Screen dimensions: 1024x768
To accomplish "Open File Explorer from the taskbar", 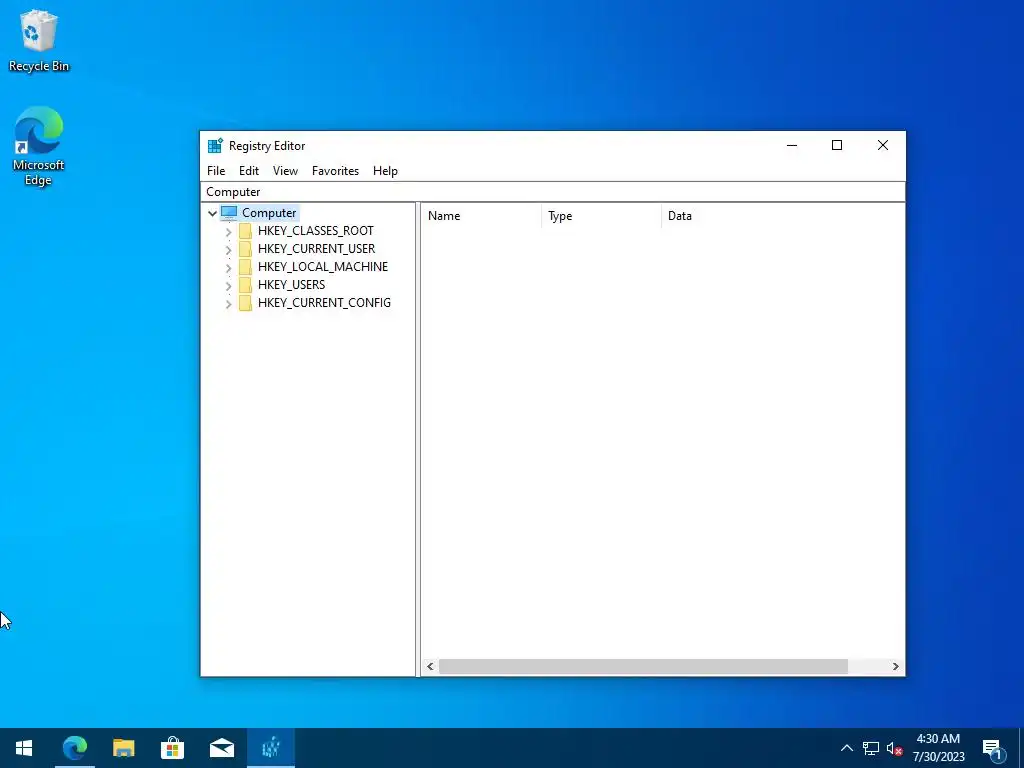I will pos(123,748).
